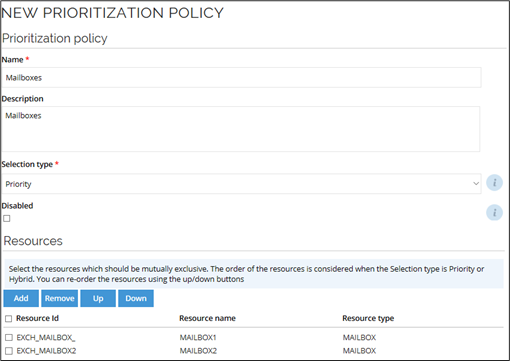
Task: Tick checkbox for EXCH_MAILBOX2 row
Action: click(9, 351)
